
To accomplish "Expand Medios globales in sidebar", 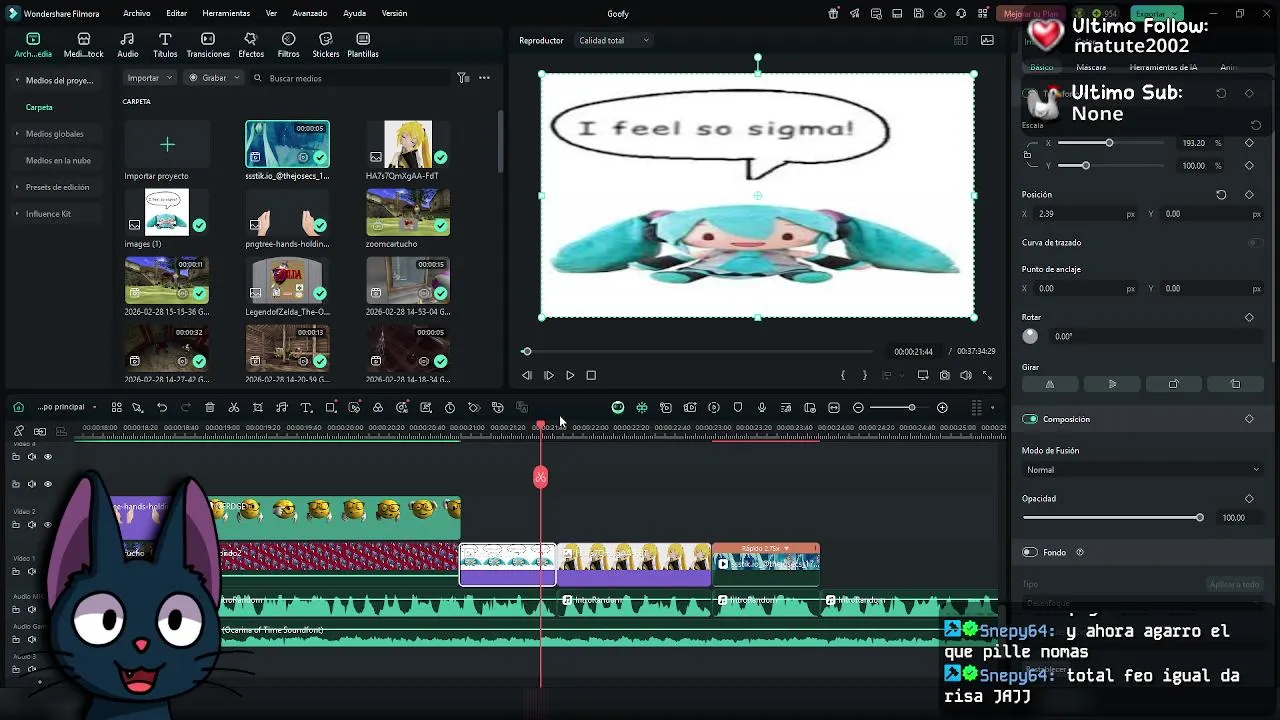I will [17, 134].
